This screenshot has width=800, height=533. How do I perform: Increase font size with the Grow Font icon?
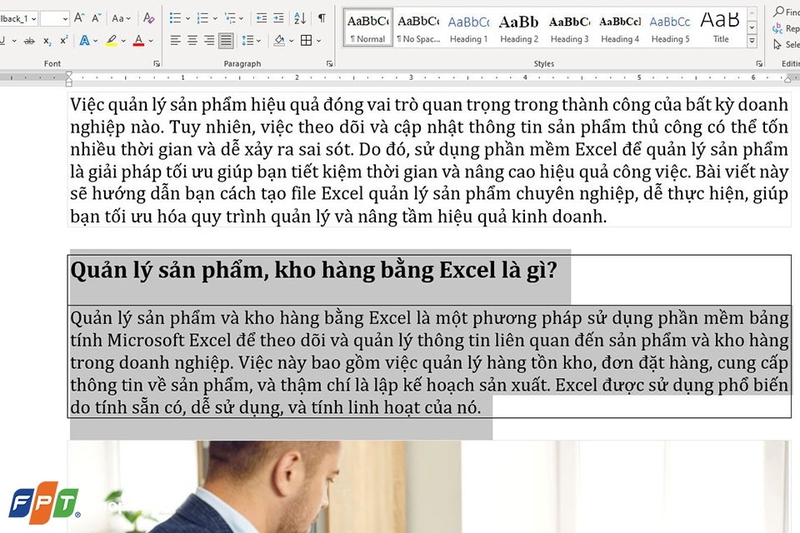79,18
